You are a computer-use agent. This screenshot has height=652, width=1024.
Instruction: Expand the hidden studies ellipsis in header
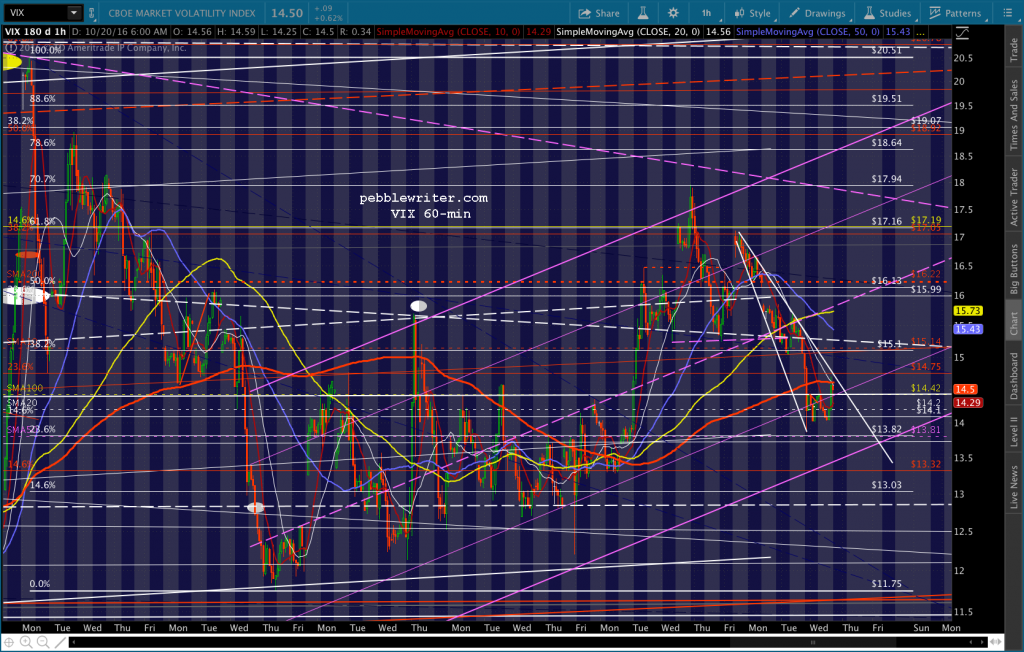pyautogui.click(x=920, y=31)
